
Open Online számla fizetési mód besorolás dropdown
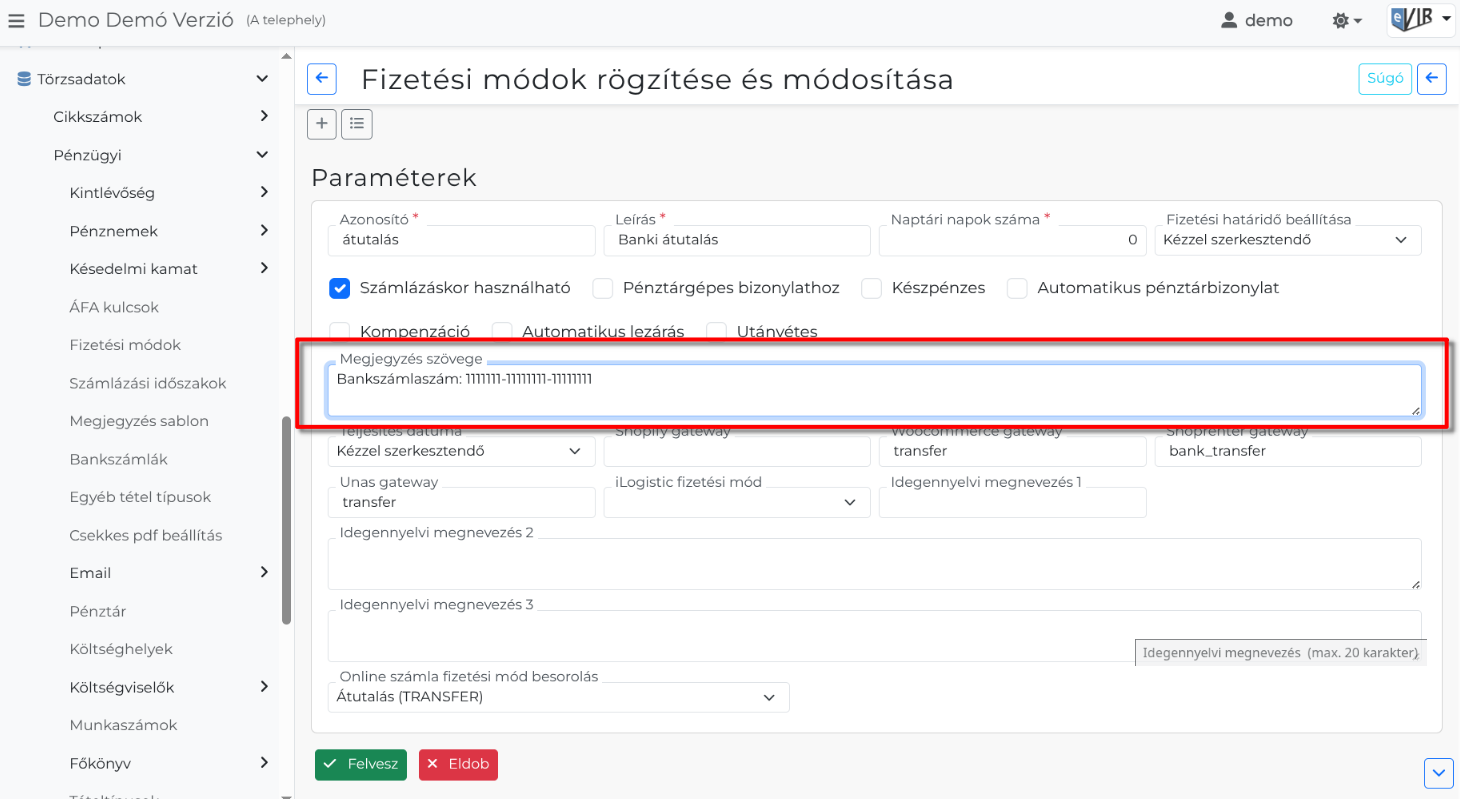click(x=558, y=697)
